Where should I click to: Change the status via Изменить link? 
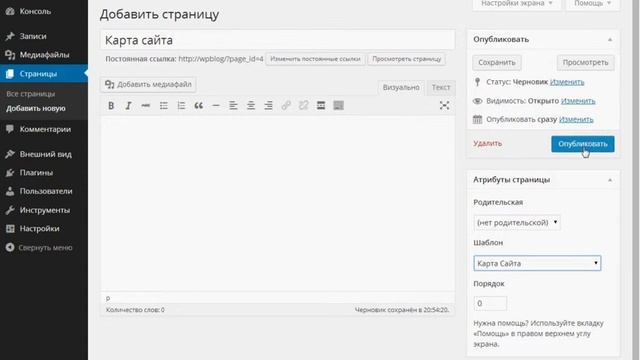pyautogui.click(x=567, y=82)
